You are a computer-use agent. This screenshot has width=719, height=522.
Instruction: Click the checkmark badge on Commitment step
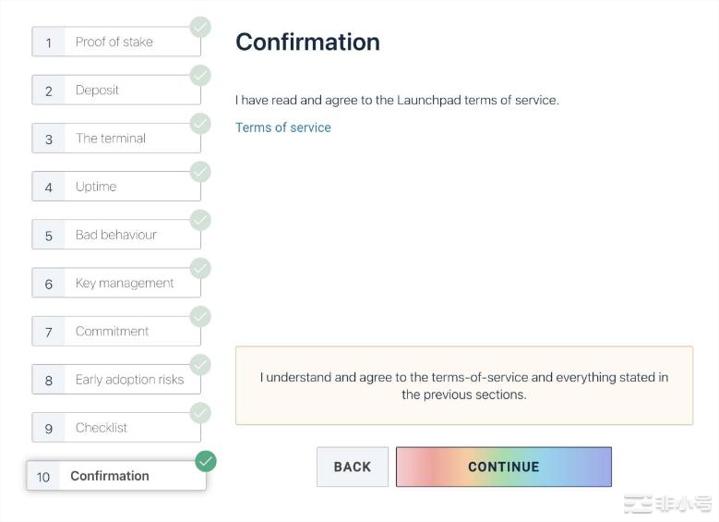(201, 316)
